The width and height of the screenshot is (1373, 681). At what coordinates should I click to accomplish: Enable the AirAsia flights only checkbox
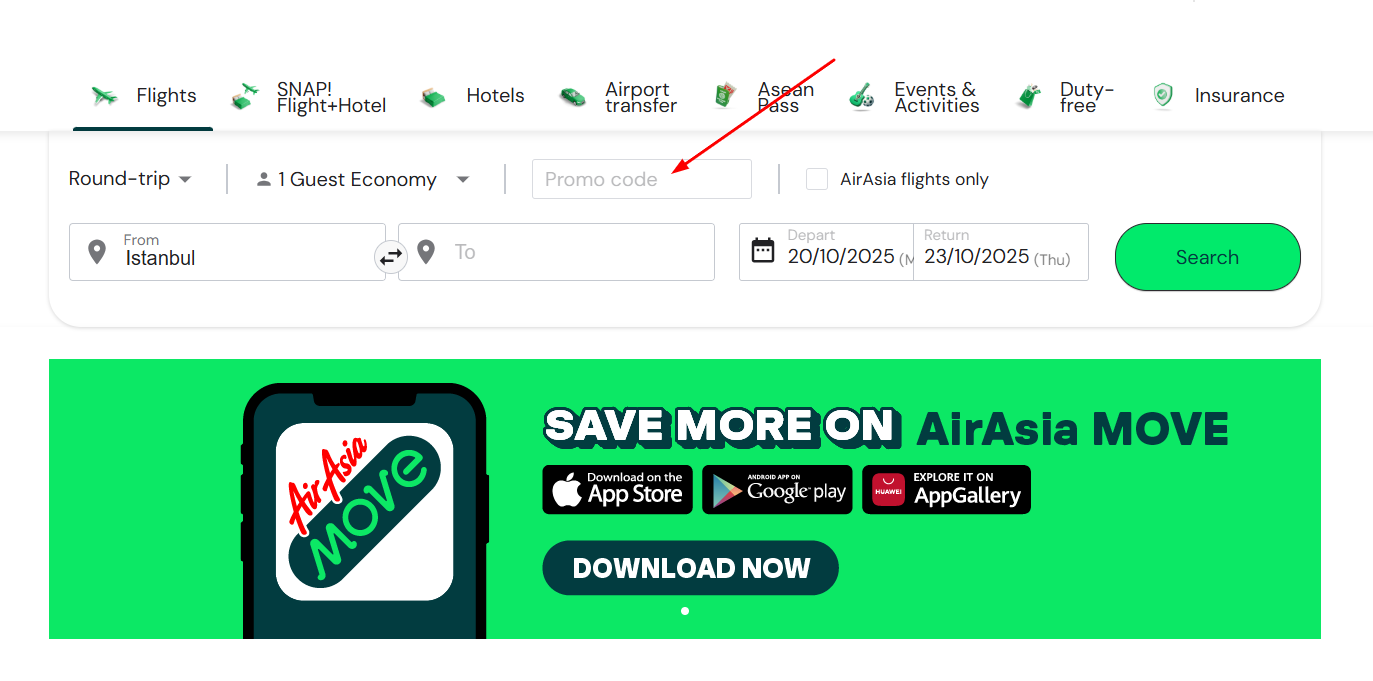point(817,179)
